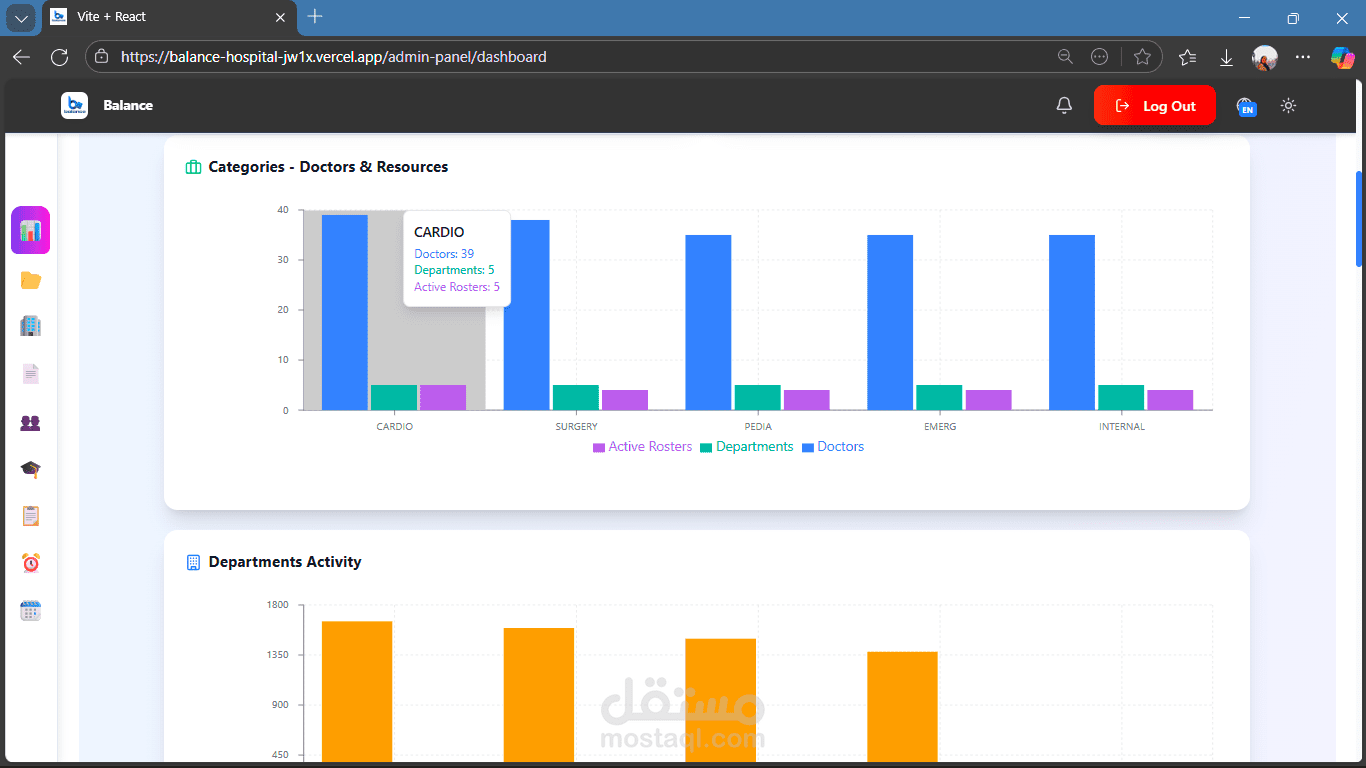This screenshot has width=1366, height=768.
Task: Open the browser tab list chevron
Action: 22,18
